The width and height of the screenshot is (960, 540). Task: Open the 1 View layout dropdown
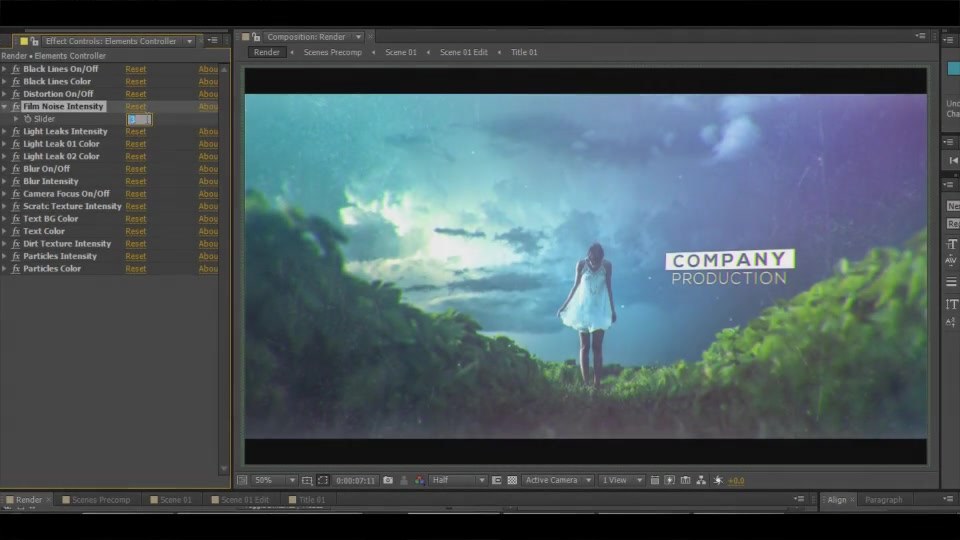[621, 481]
